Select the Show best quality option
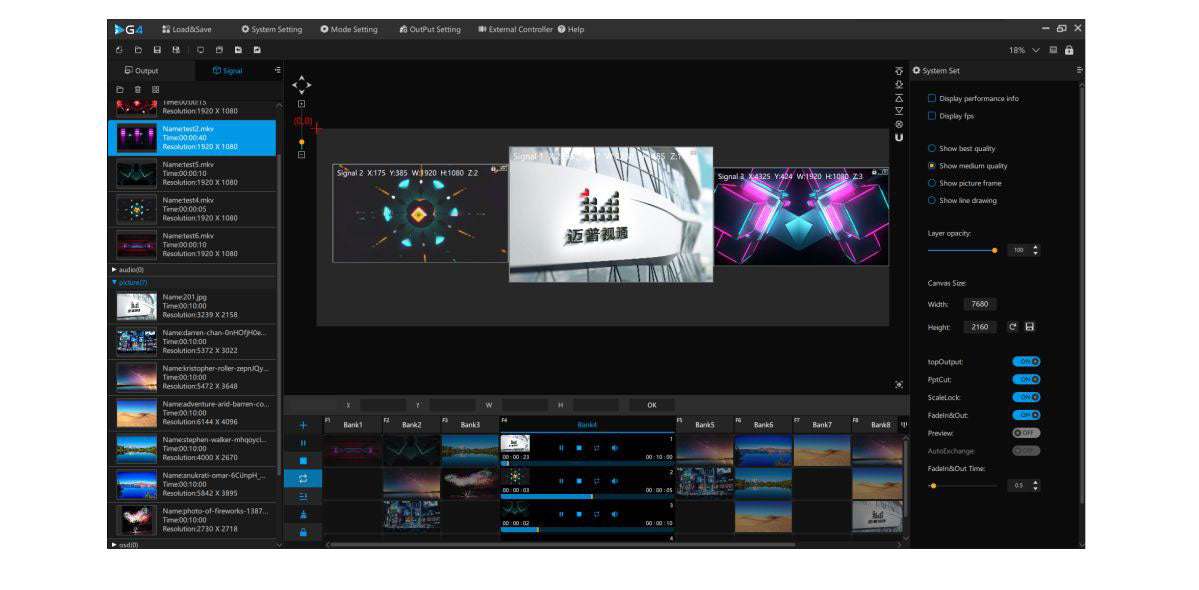 pyautogui.click(x=932, y=148)
